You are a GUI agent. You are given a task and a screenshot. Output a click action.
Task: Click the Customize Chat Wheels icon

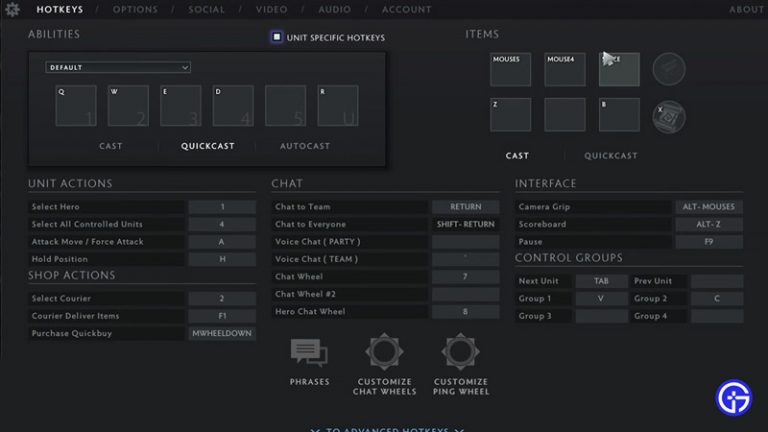pyautogui.click(x=383, y=355)
